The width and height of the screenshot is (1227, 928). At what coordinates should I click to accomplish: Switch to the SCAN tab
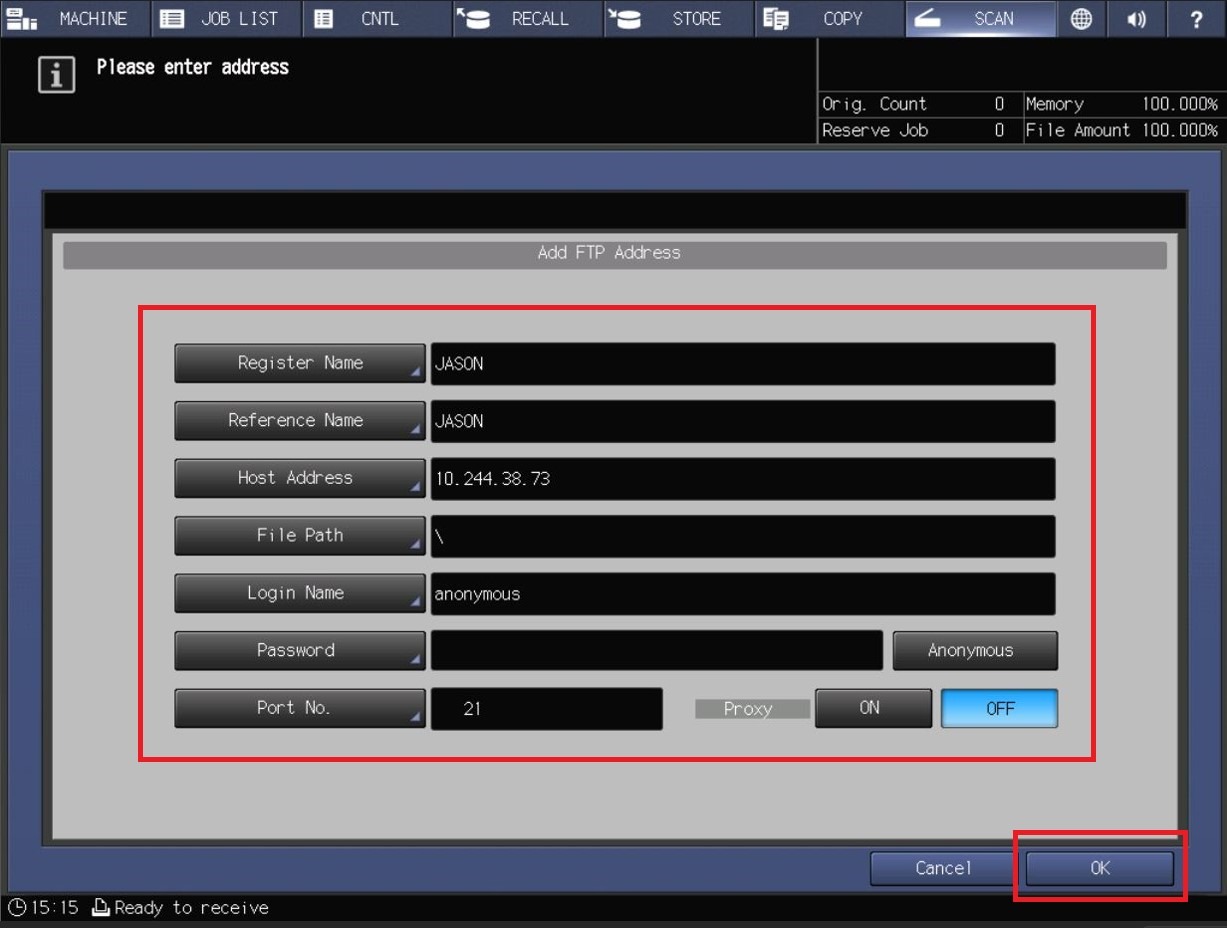pyautogui.click(x=981, y=18)
